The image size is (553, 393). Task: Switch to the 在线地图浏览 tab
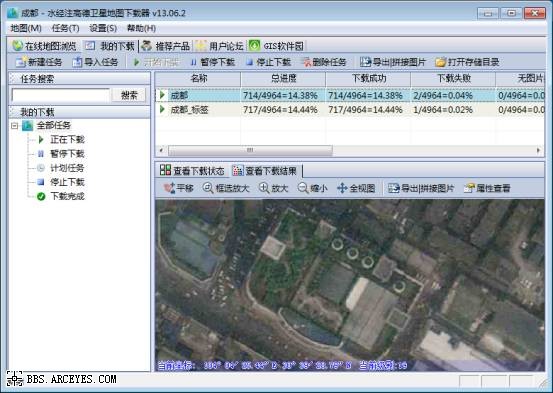pyautogui.click(x=44, y=46)
